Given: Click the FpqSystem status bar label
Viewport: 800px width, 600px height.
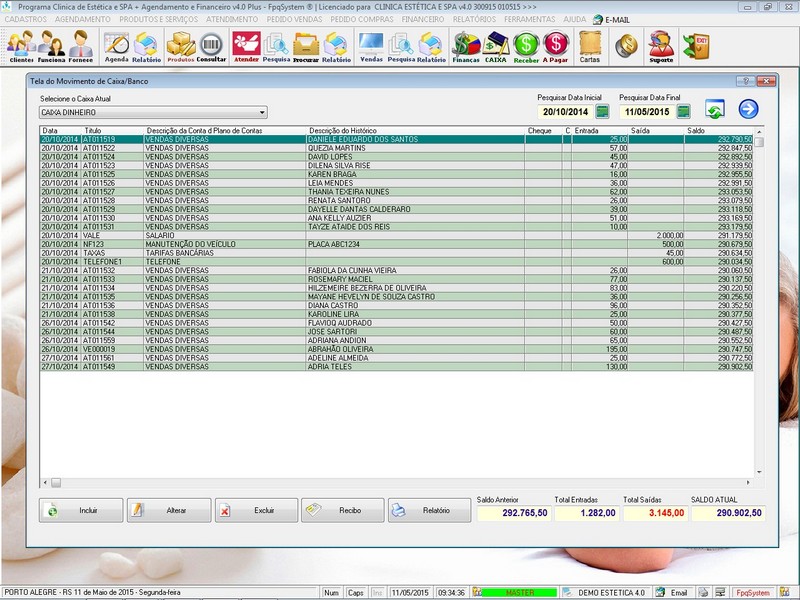Looking at the screenshot, I should coord(753,593).
